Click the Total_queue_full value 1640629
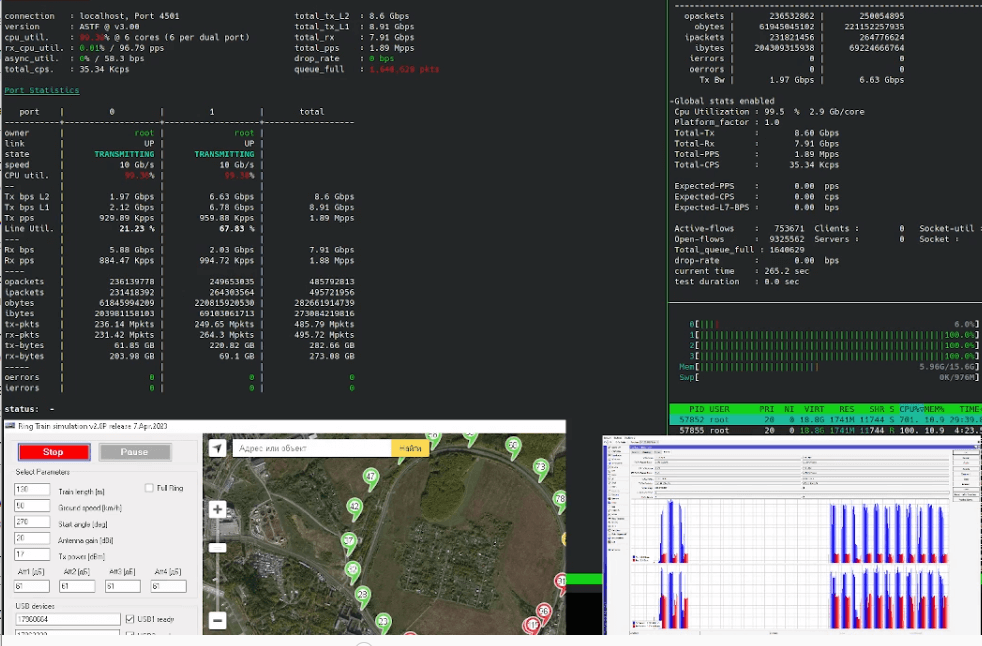The width and height of the screenshot is (982, 646). (787, 250)
